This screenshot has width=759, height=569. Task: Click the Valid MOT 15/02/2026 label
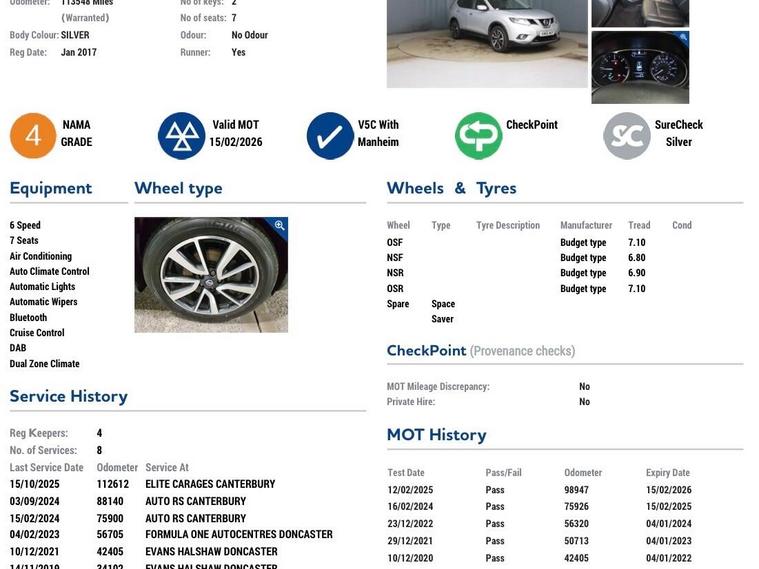pos(236,134)
